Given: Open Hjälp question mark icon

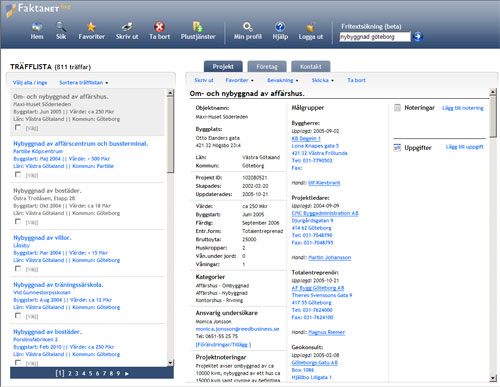Looking at the screenshot, I should click(x=280, y=27).
